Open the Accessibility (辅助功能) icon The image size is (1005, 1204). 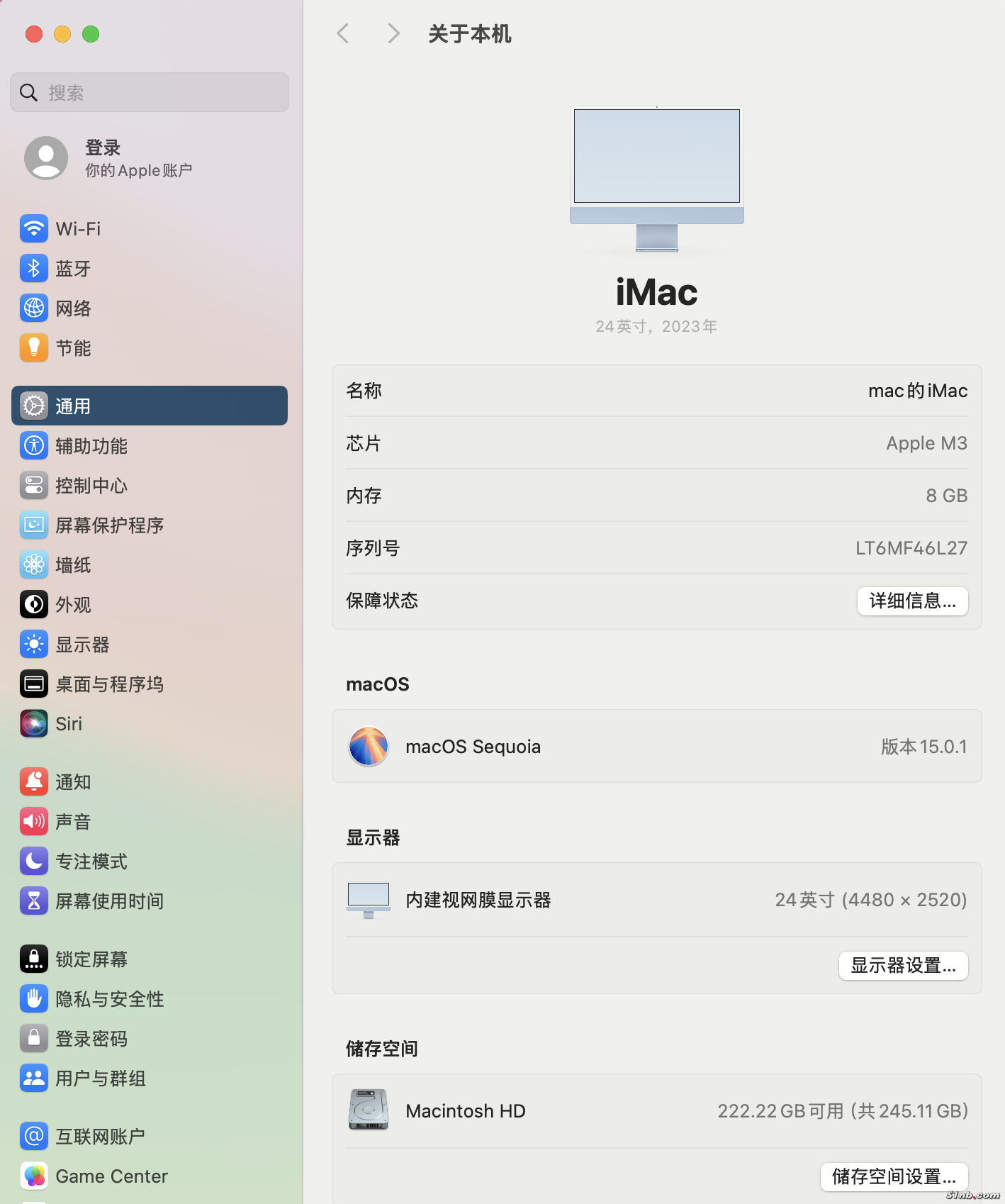point(34,445)
